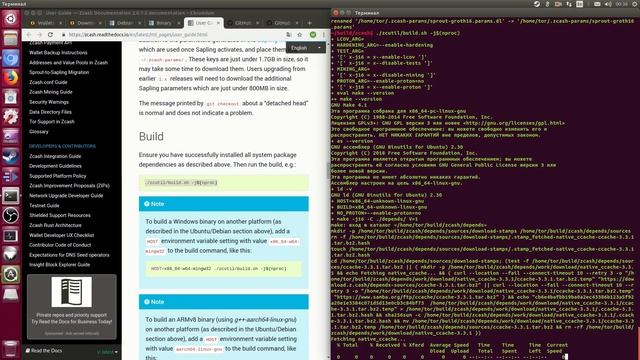Image resolution: width=640 pixels, height=360 pixels.
Task: Open Testnet Guide link
Action: click(x=44, y=206)
